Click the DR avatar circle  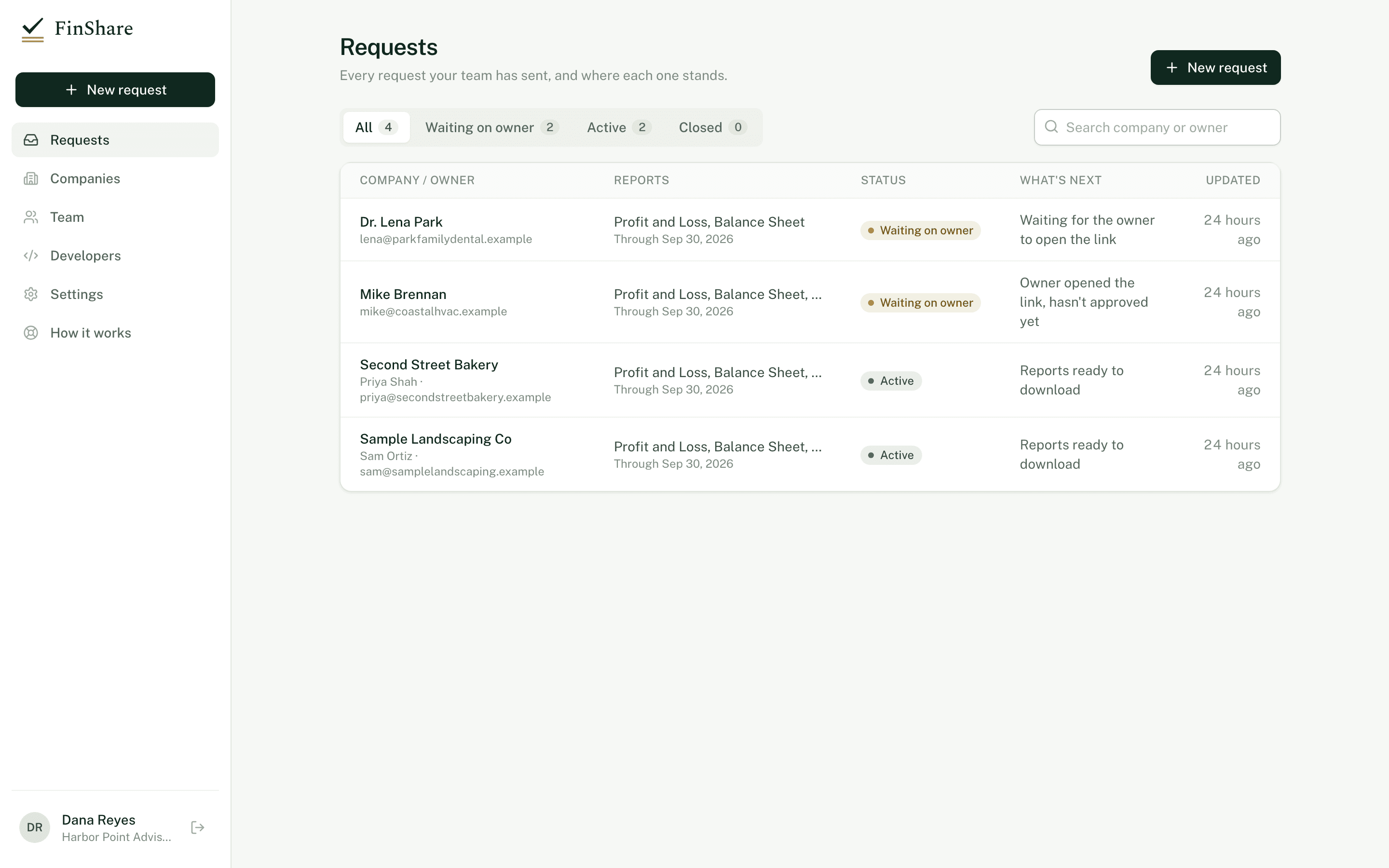pyautogui.click(x=34, y=827)
